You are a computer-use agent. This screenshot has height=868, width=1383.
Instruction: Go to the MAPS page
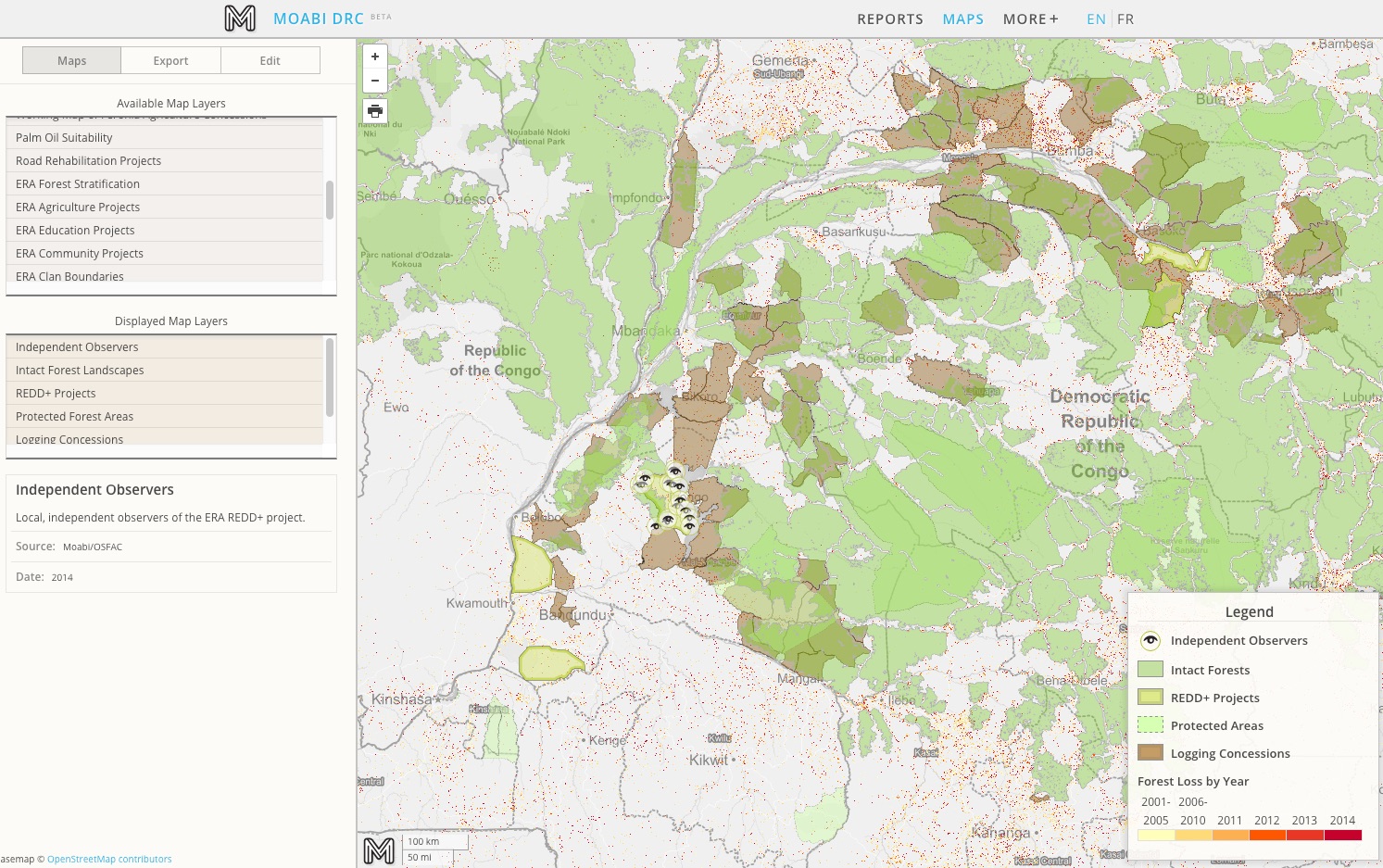962,19
